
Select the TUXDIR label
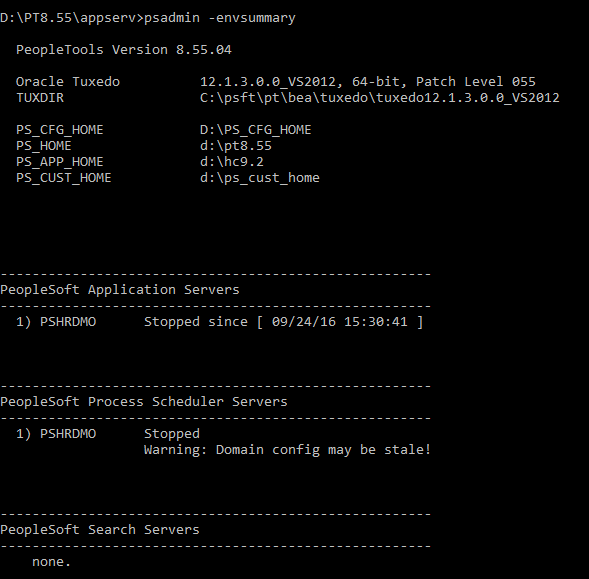(40, 98)
